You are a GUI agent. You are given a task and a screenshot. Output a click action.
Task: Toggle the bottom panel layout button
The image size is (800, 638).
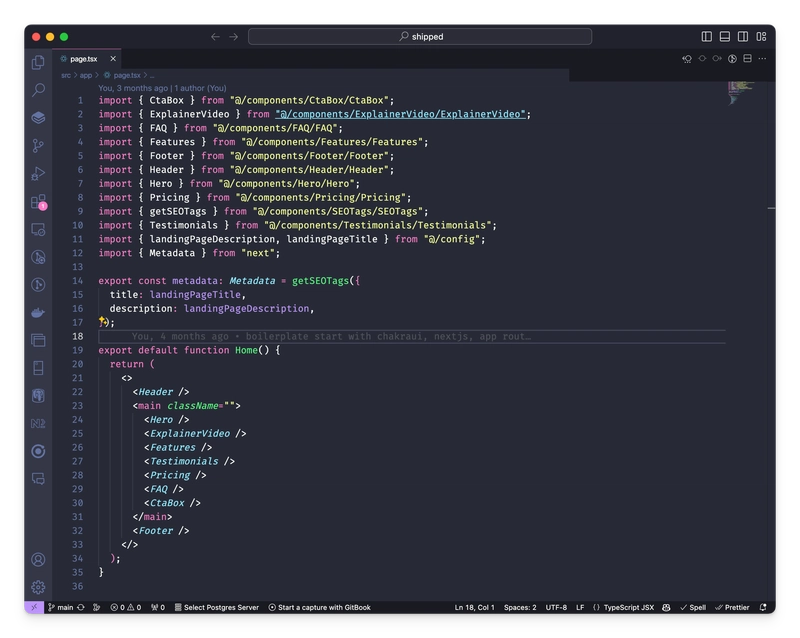point(724,37)
